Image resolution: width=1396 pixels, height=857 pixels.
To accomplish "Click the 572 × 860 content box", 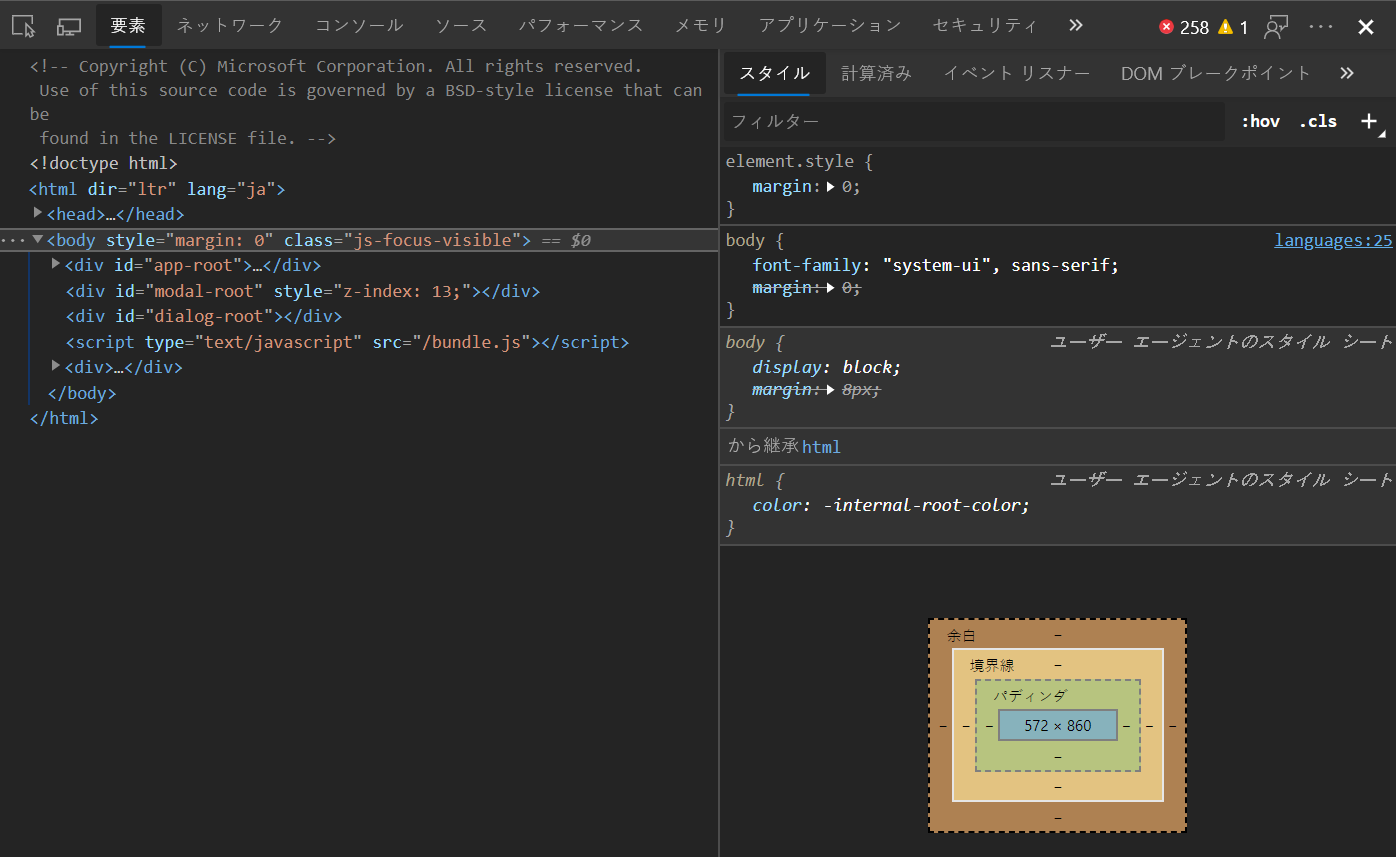I will (x=1057, y=725).
